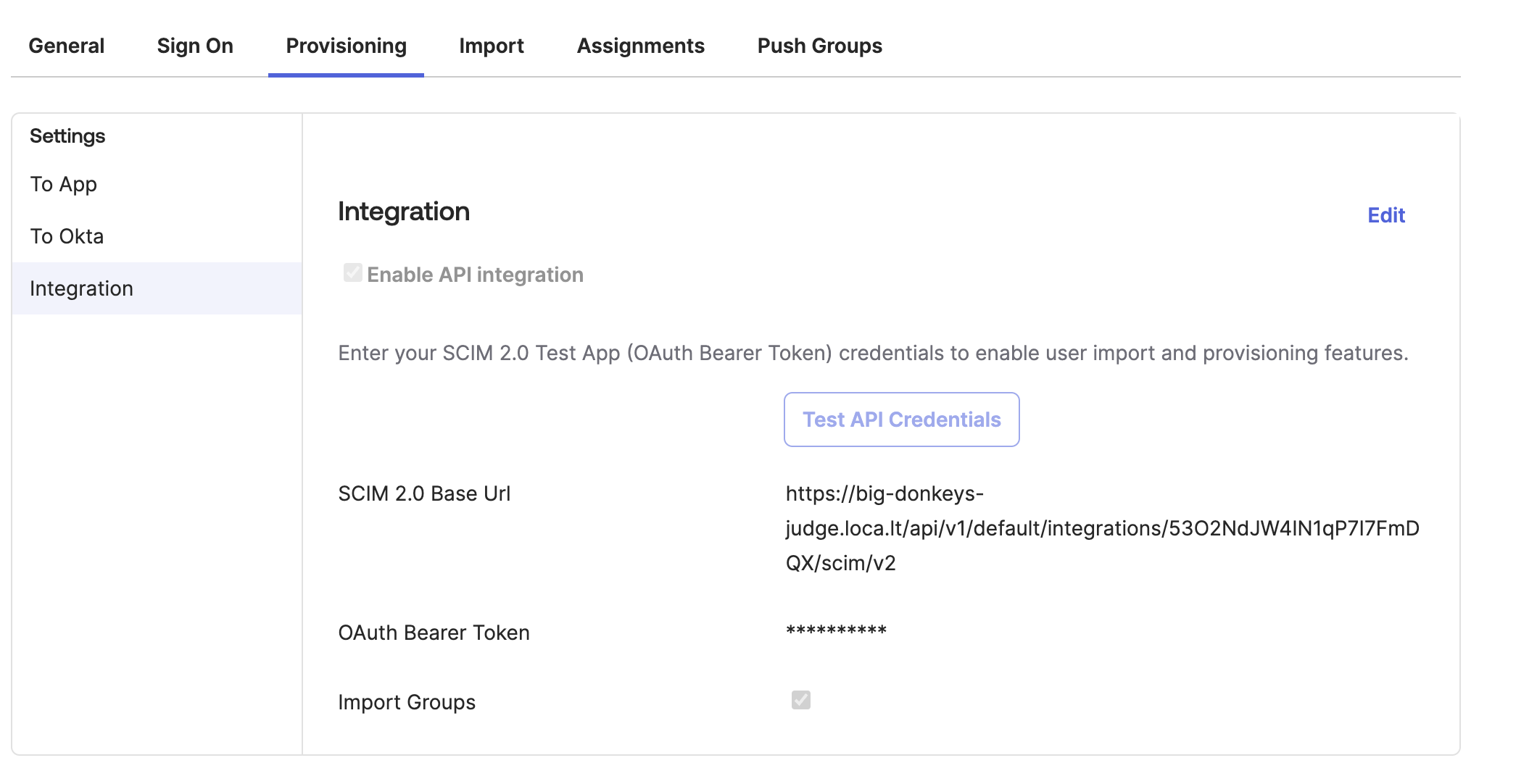Viewport: 1537px width, 784px height.
Task: Switch to the Sign On tab
Action: pos(195,46)
